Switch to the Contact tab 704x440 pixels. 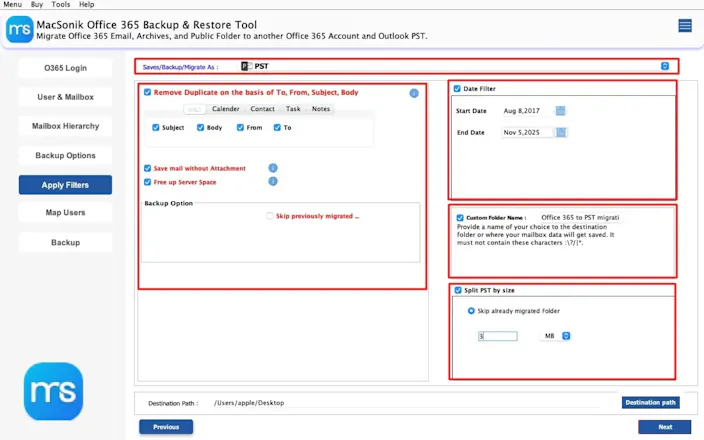point(262,109)
